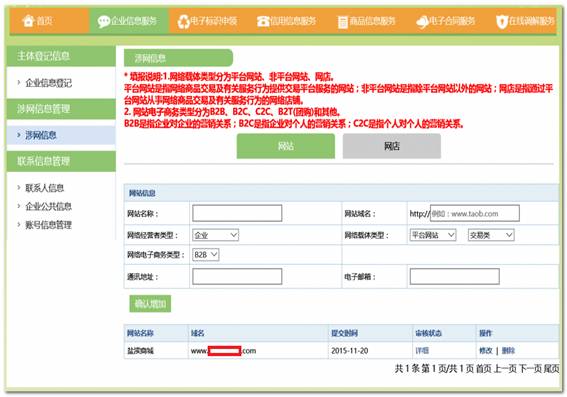Click 修改 link in the table row
This screenshot has width=567, height=397.
486,350
